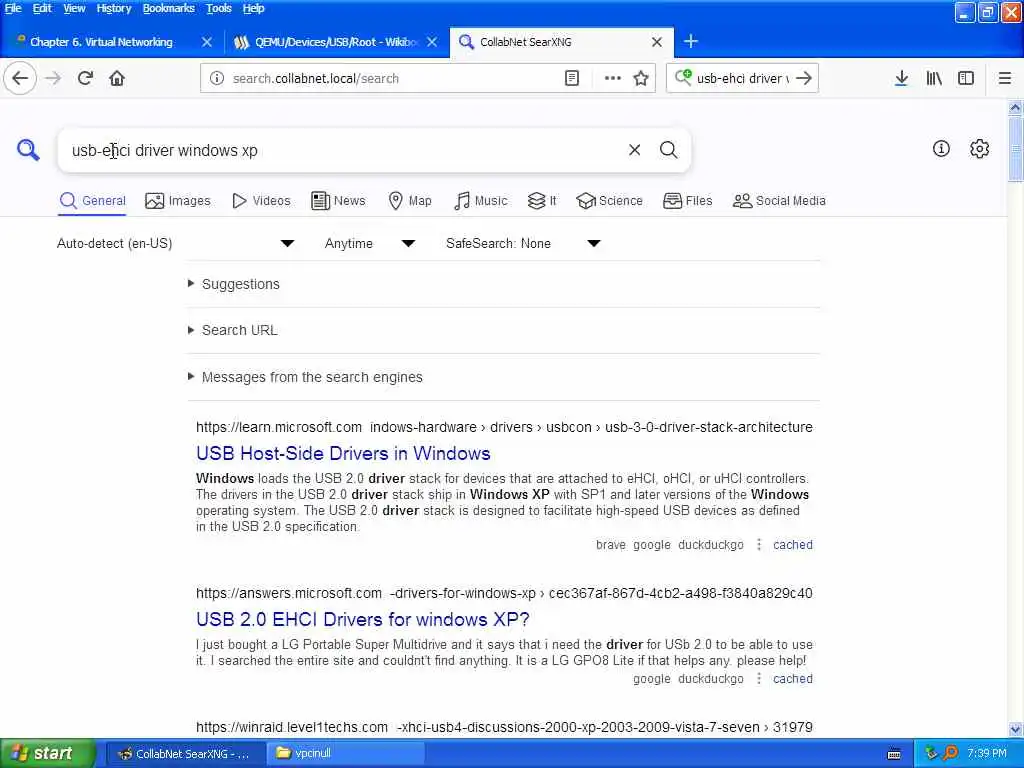
Task: Open a new browser tab
Action: [690, 42]
